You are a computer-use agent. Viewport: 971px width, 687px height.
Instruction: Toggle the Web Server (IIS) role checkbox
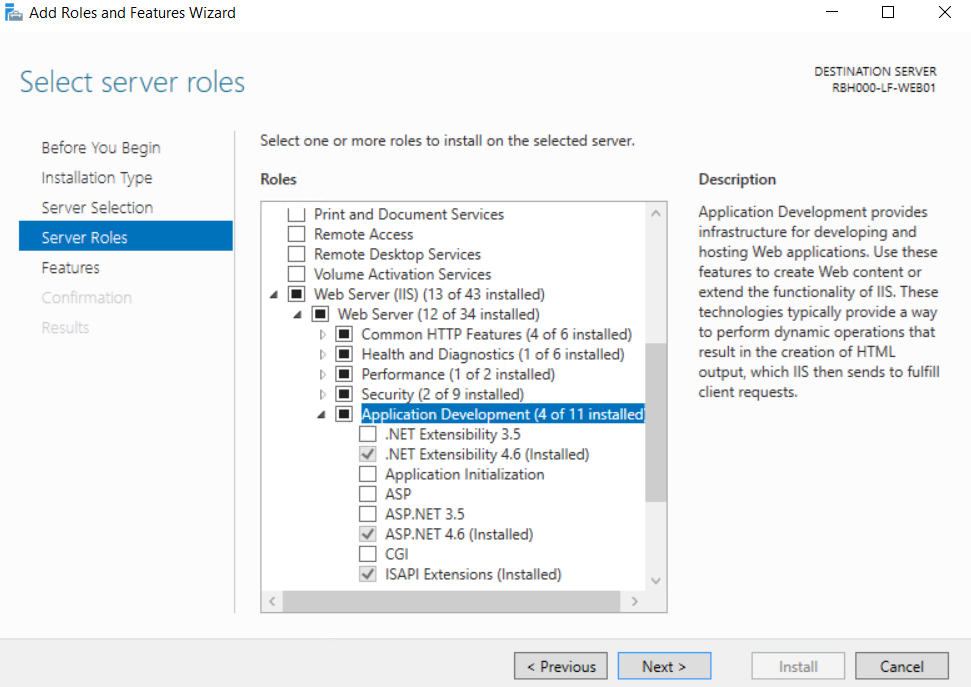pyautogui.click(x=297, y=294)
